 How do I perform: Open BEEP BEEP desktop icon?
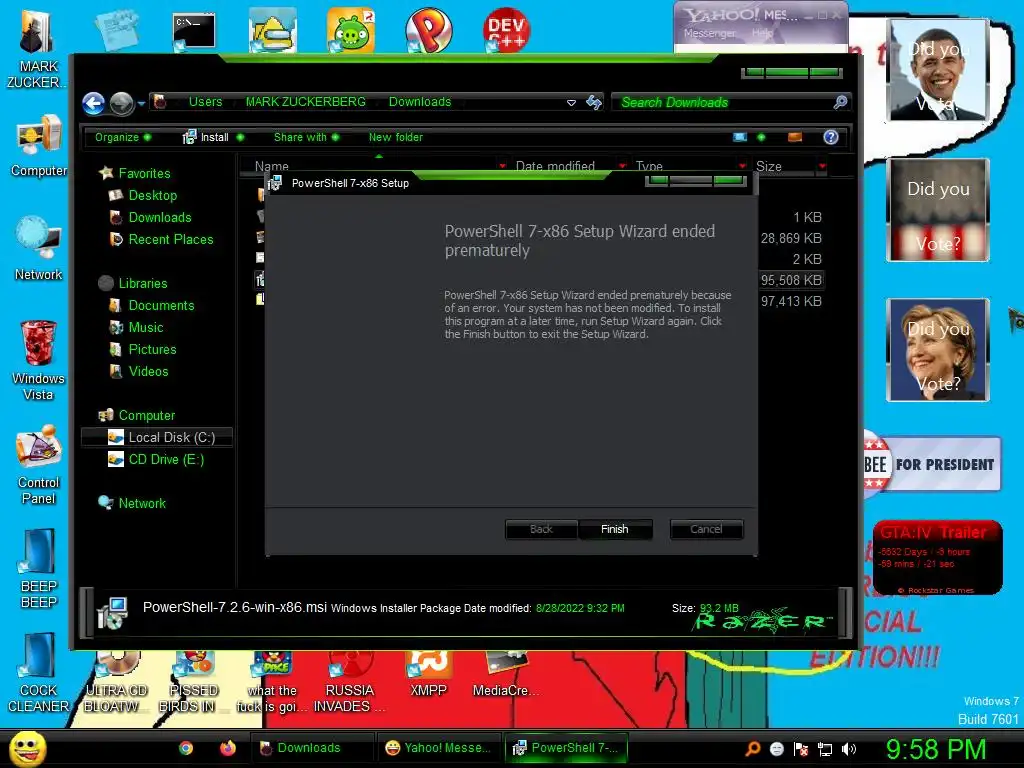pos(39,568)
